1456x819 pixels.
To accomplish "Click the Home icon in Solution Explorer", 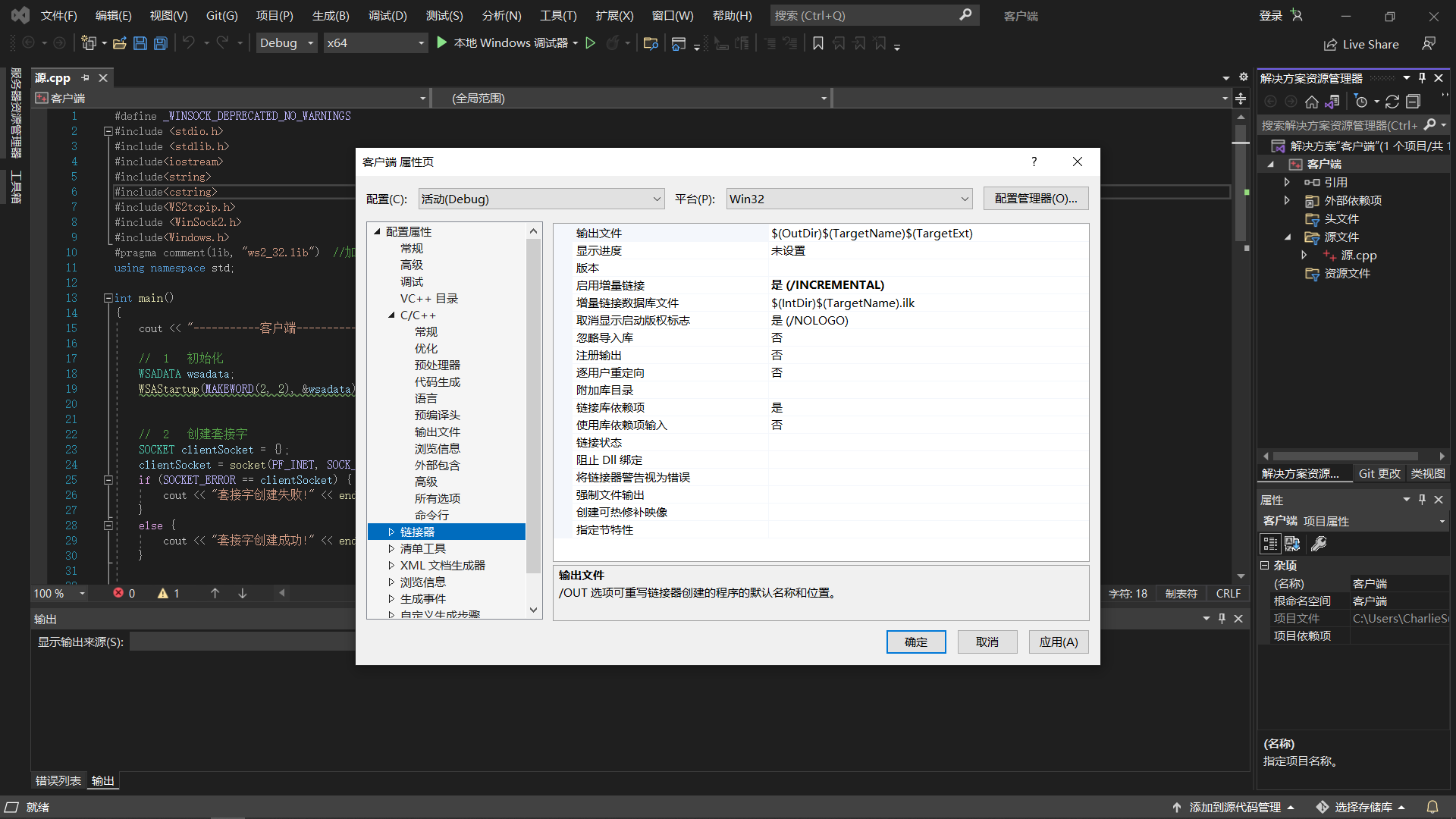I will [1311, 102].
